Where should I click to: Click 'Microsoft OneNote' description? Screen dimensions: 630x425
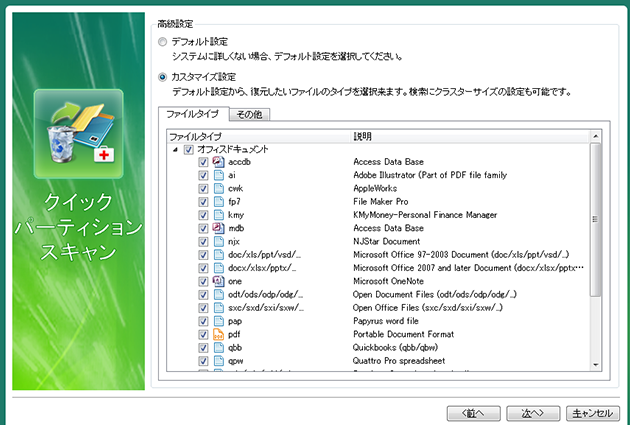point(388,281)
